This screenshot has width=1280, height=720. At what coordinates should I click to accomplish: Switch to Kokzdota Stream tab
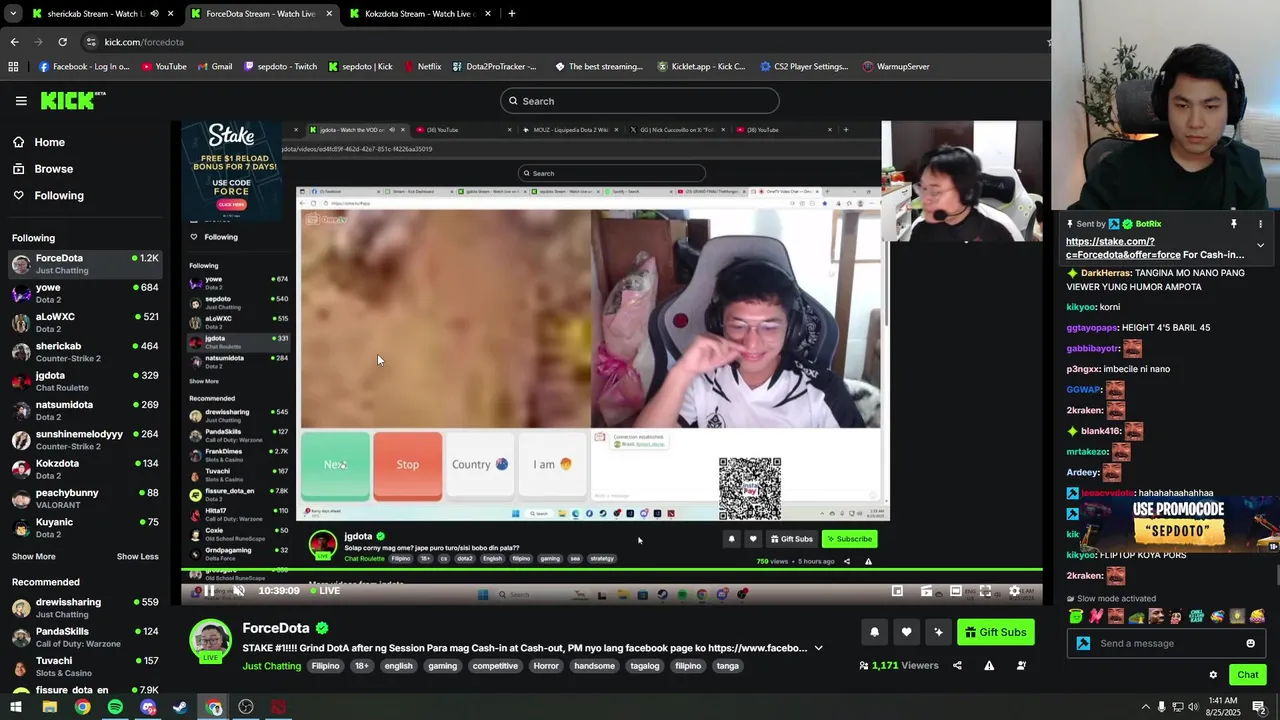[418, 14]
